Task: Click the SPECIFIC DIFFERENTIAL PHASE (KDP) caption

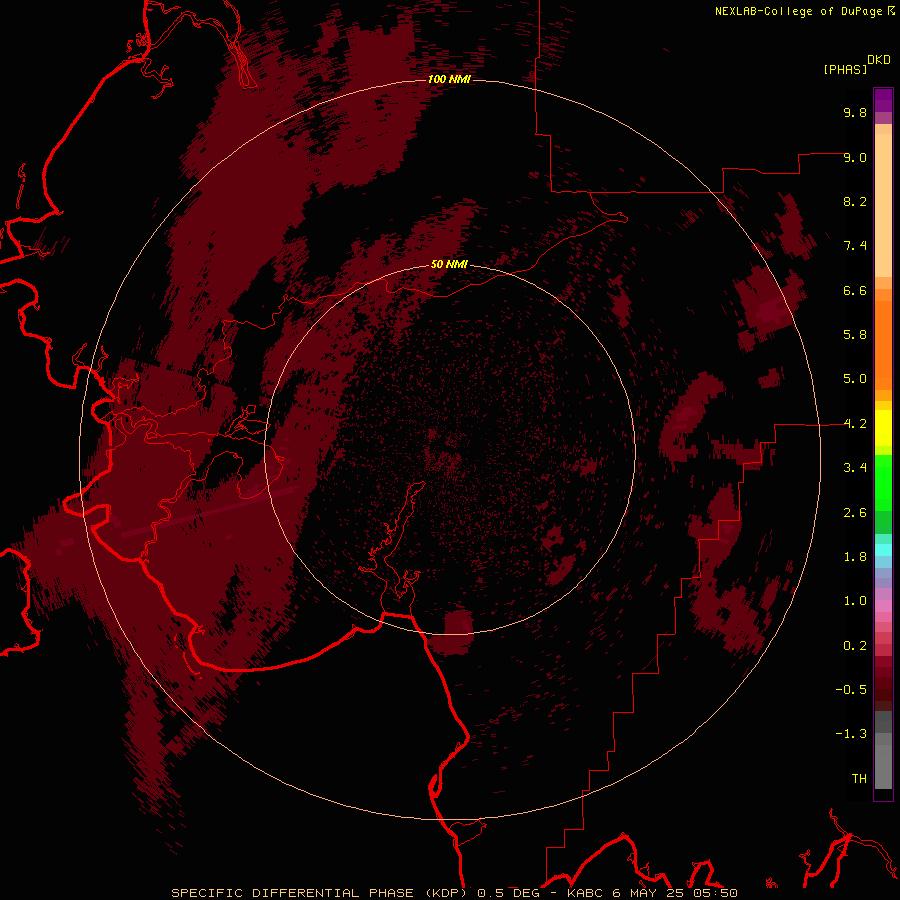Action: pos(319,893)
